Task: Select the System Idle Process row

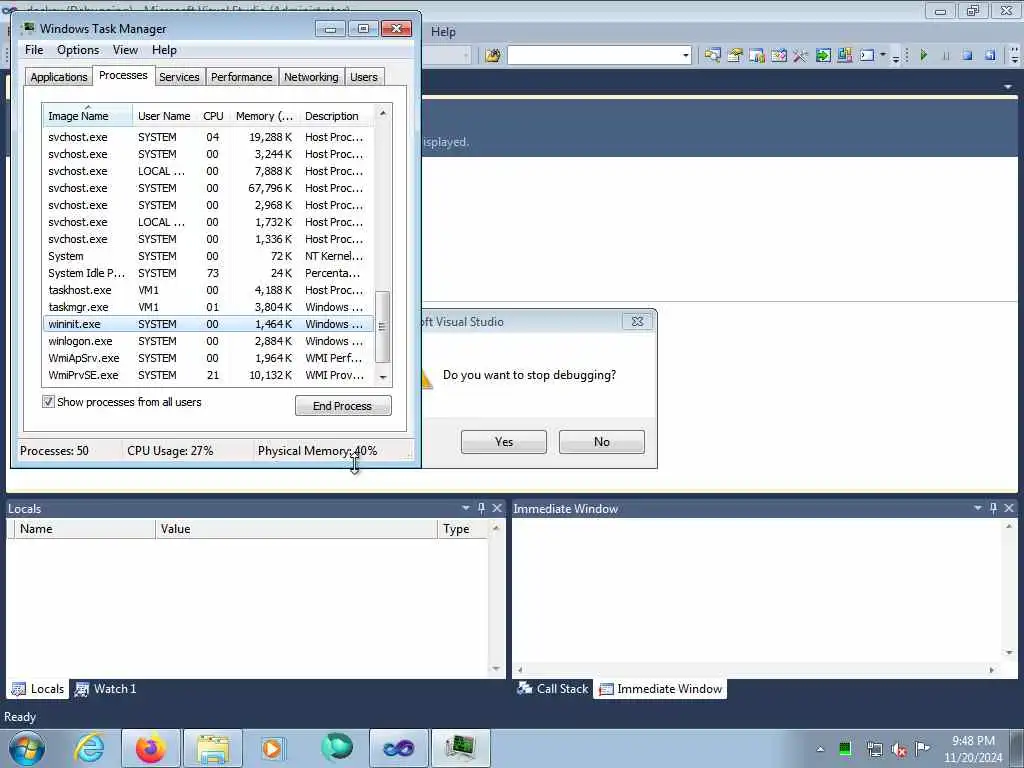Action: (208, 273)
